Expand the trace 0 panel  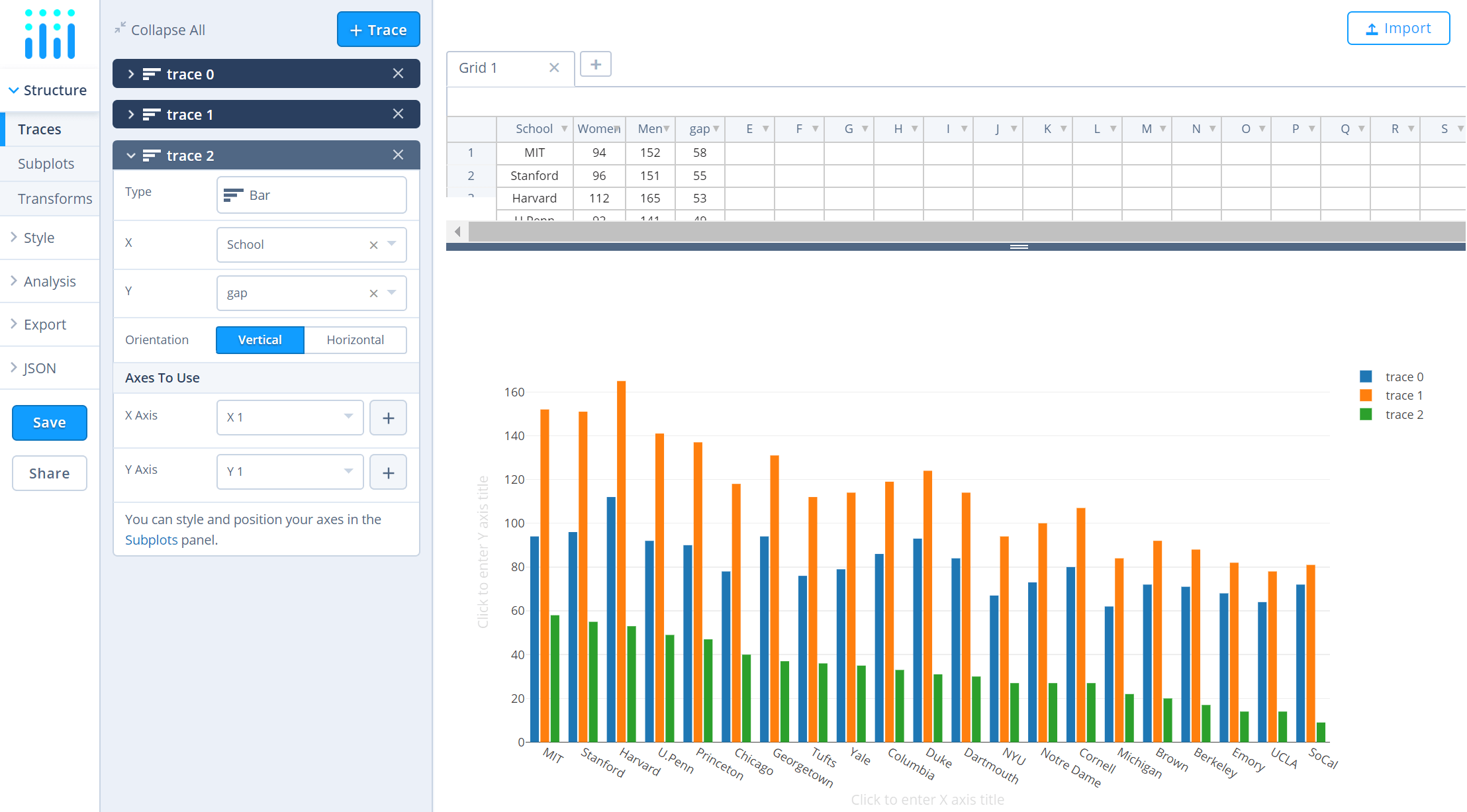pyautogui.click(x=131, y=74)
